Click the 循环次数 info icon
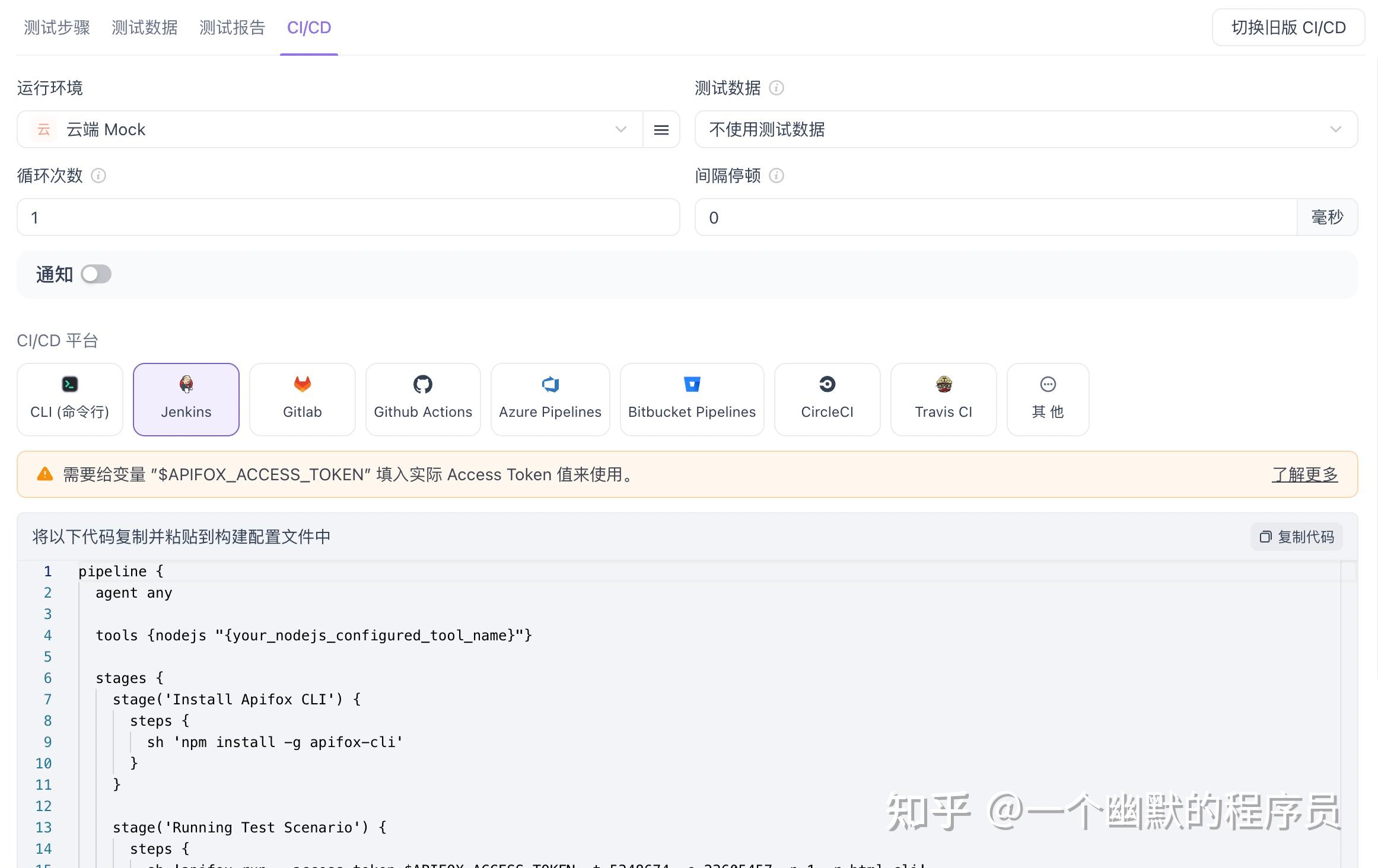Screen dimensions: 1378x868 pos(98,175)
